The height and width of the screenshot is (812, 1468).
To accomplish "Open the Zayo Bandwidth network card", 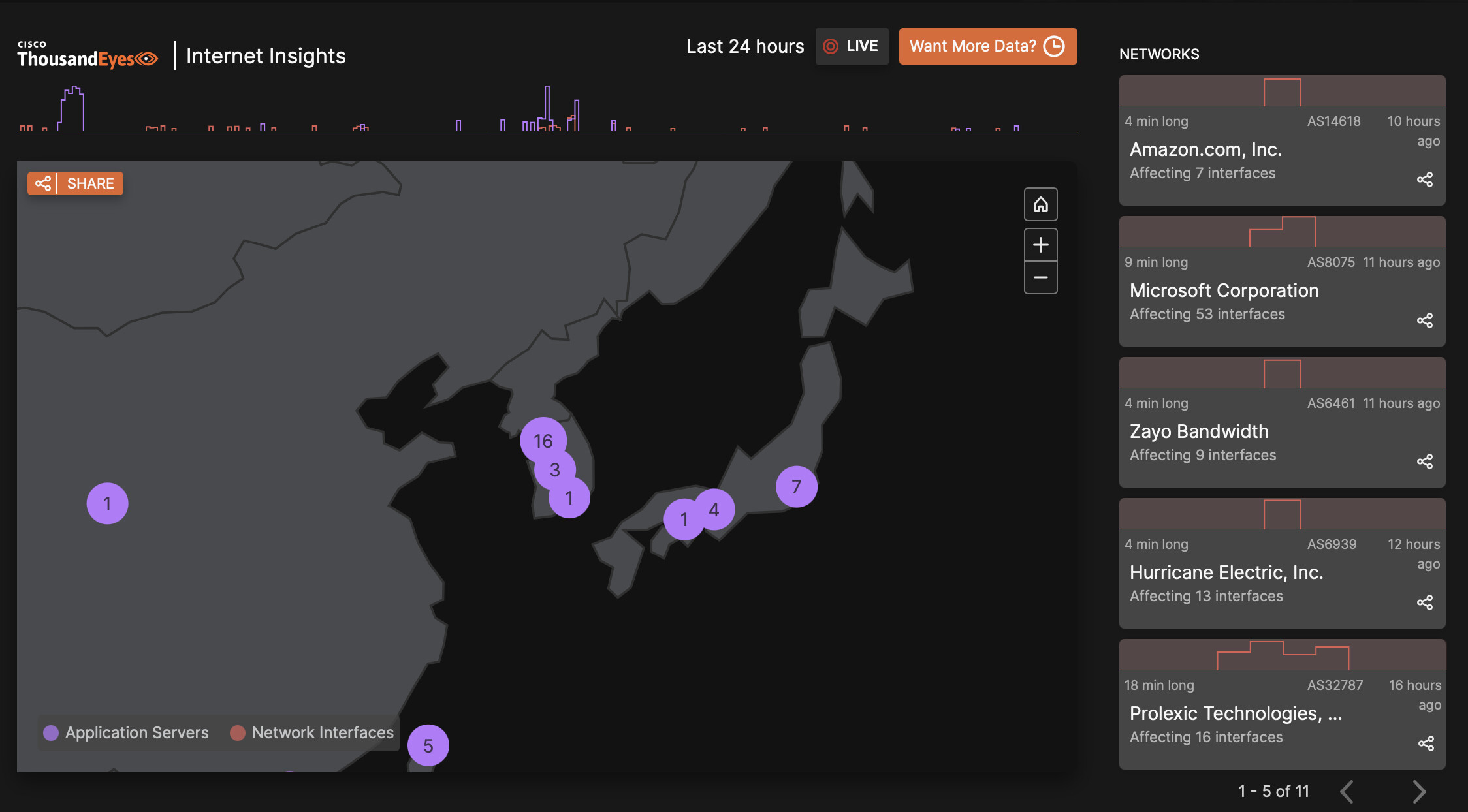I will tap(1282, 422).
